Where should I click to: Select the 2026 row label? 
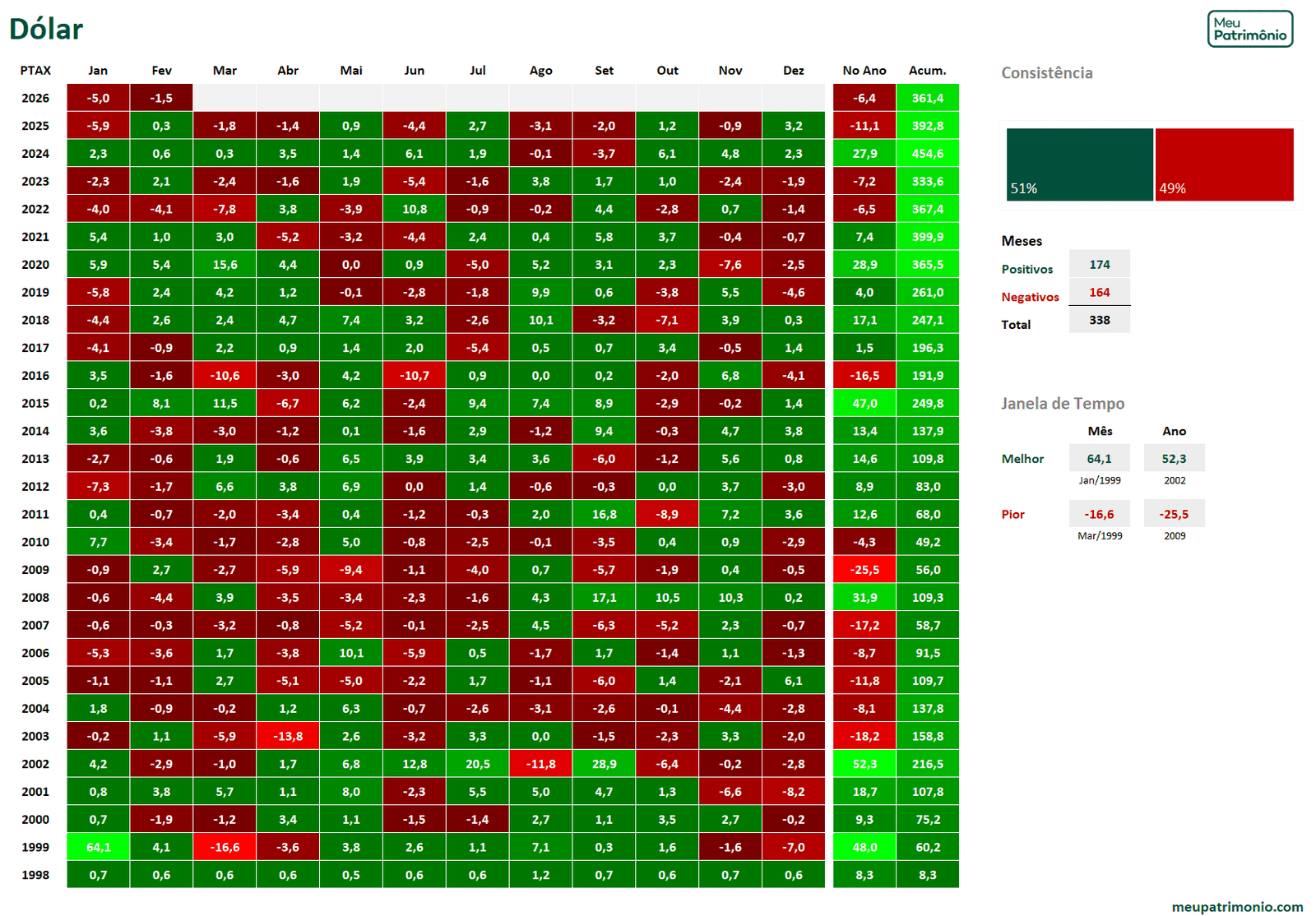coord(35,98)
